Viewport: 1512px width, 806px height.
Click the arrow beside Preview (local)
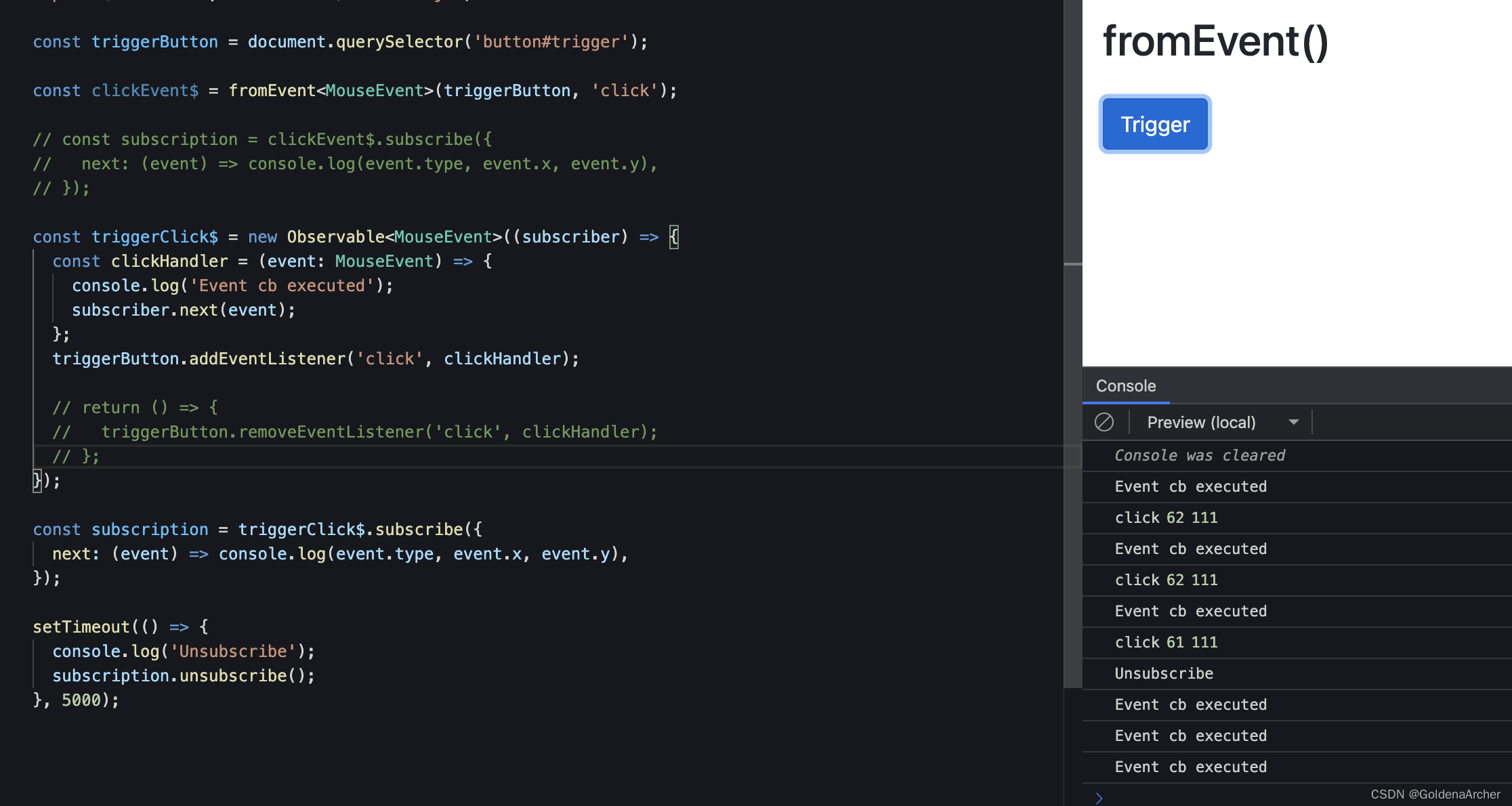[1293, 423]
